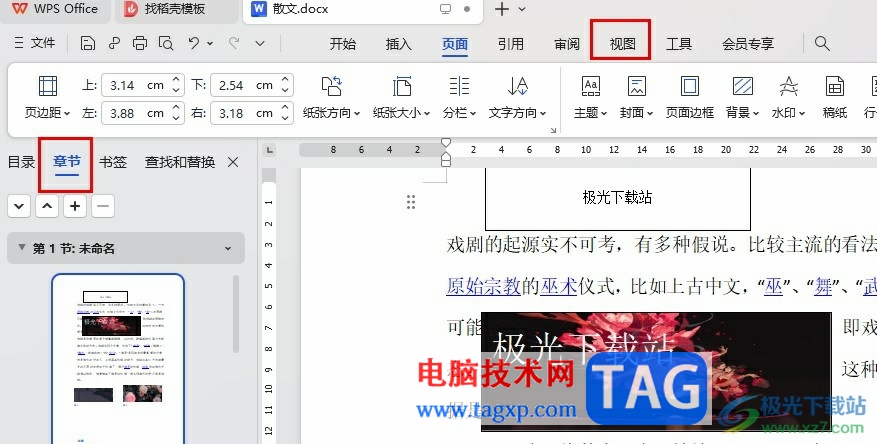This screenshot has width=877, height=444.
Task: Open the 纸张大小 paper size tool
Action: 402,97
